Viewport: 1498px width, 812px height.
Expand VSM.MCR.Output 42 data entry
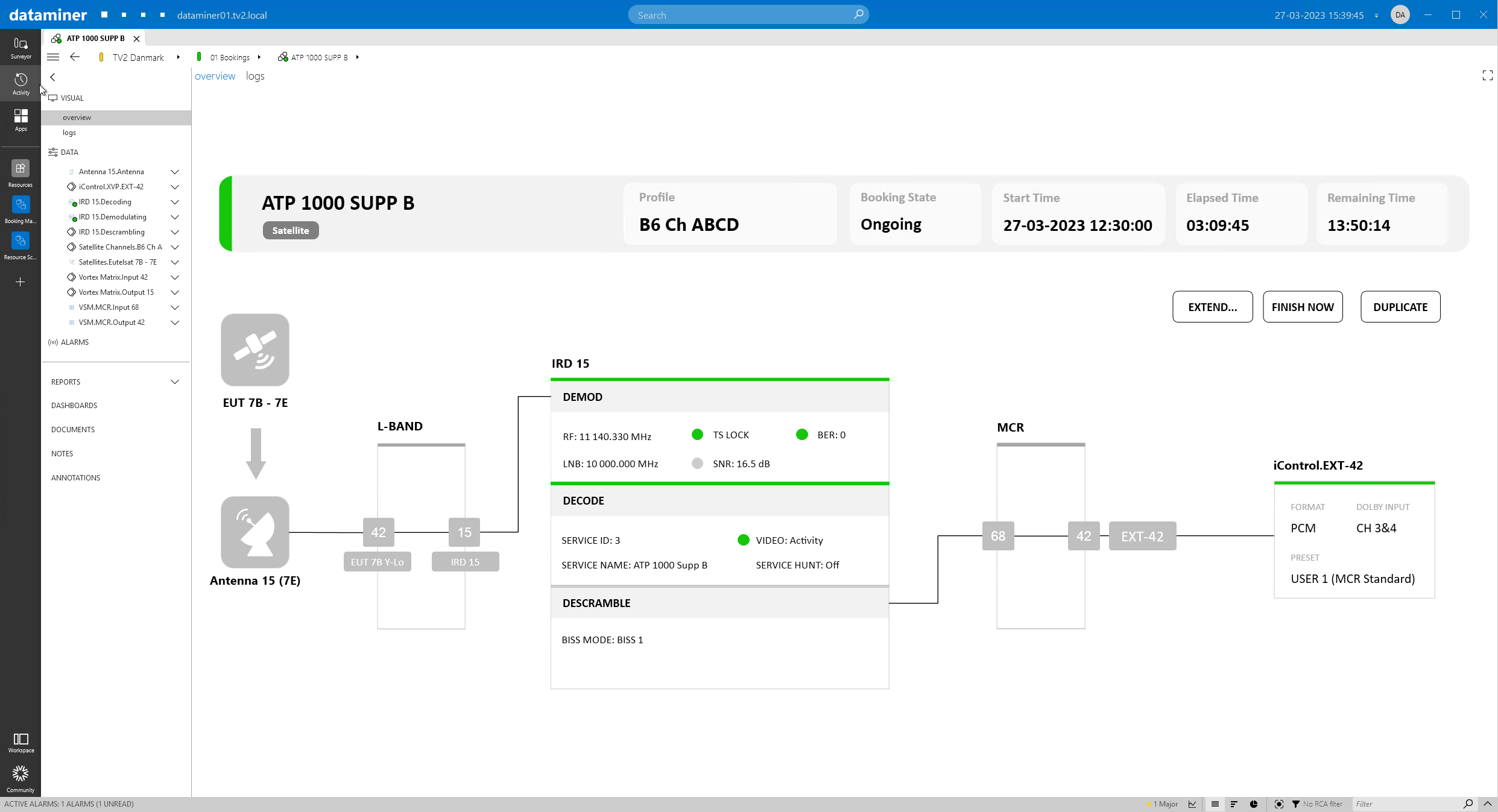pyautogui.click(x=175, y=323)
